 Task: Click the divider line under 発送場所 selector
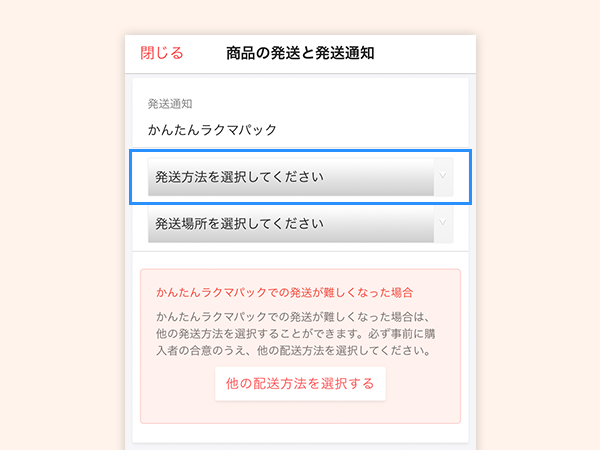coord(300,251)
